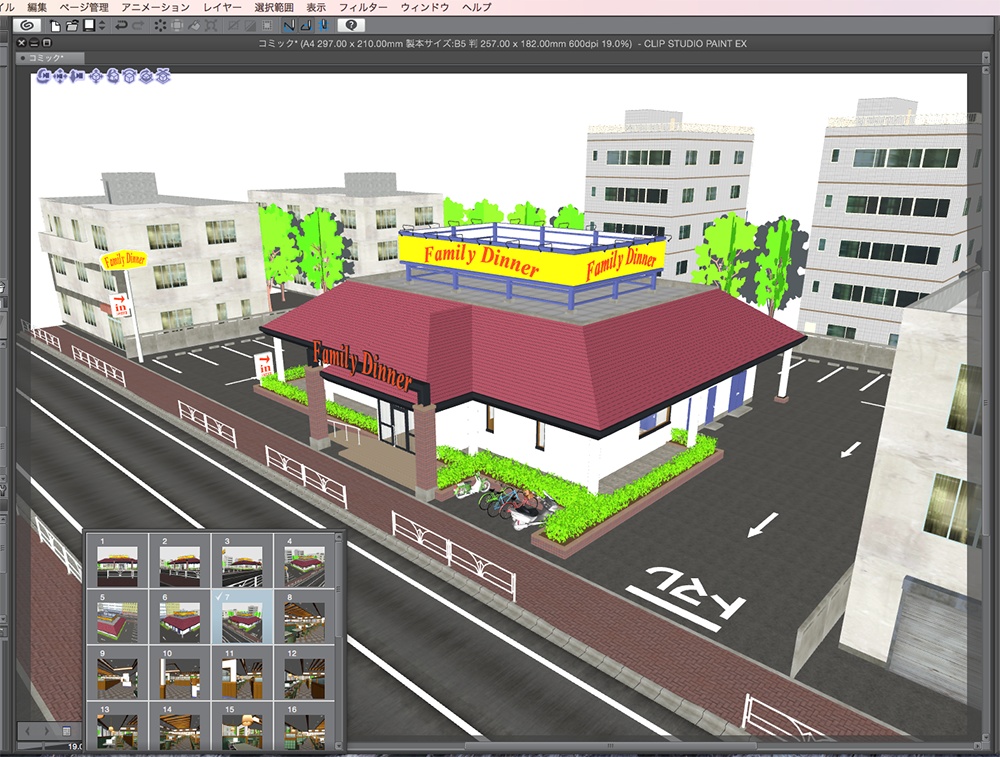Click the canvas horizontal scrollbar

pyautogui.click(x=609, y=745)
